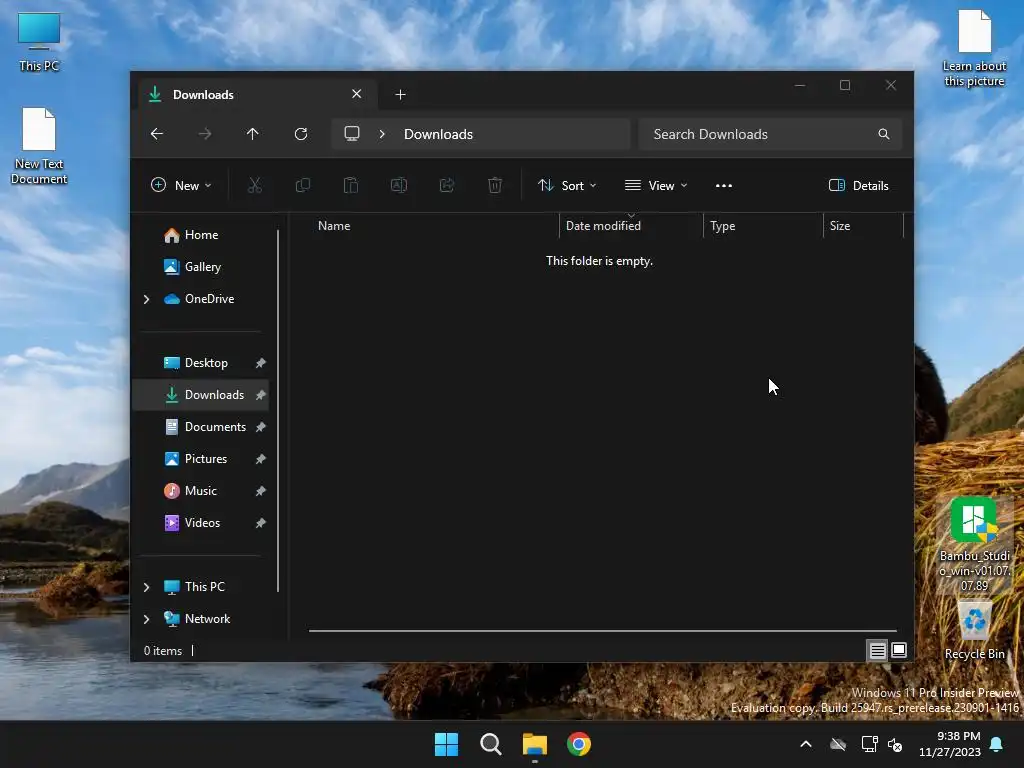The image size is (1024, 768).
Task: Select New Text Document on desktop
Action: (39, 146)
